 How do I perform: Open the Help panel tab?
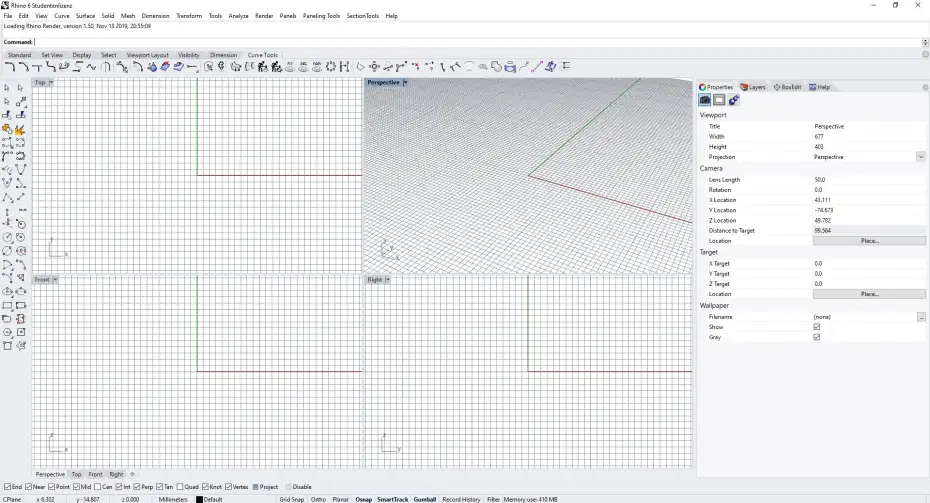(x=820, y=87)
